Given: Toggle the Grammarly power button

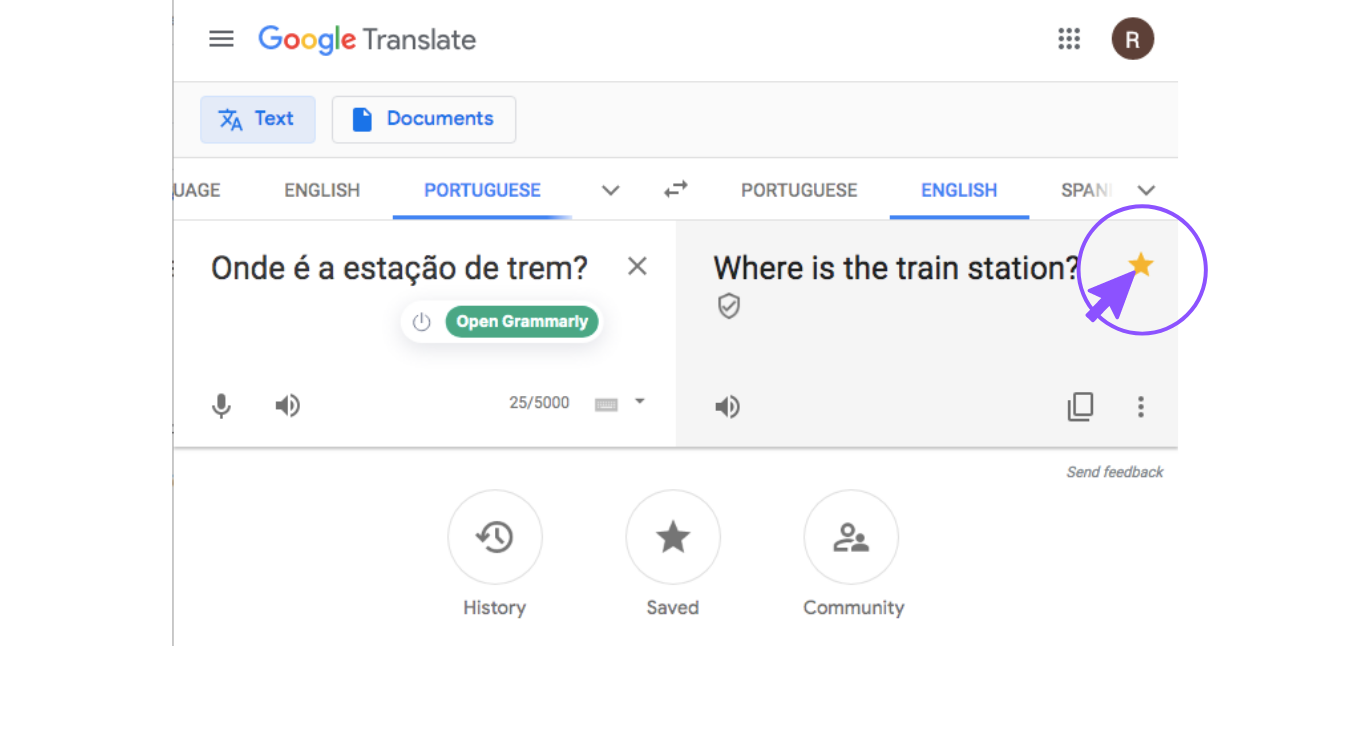Looking at the screenshot, I should click(422, 322).
